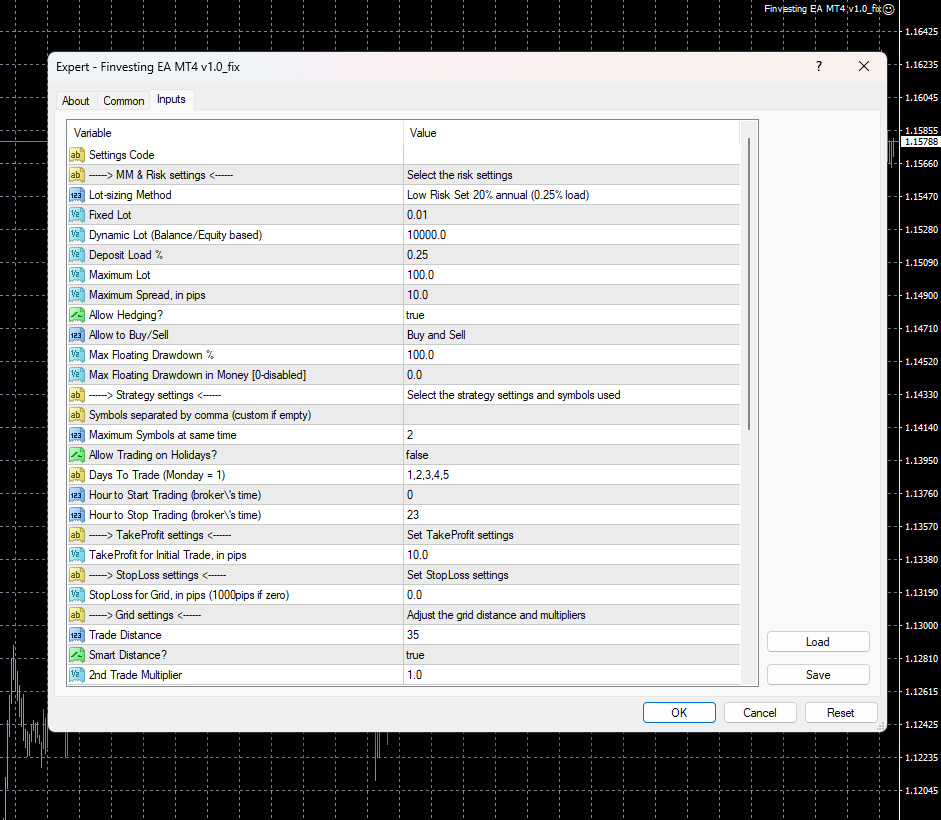Click the Hour to Start Trading value 0
Screen dimensions: 941x820
(x=572, y=495)
